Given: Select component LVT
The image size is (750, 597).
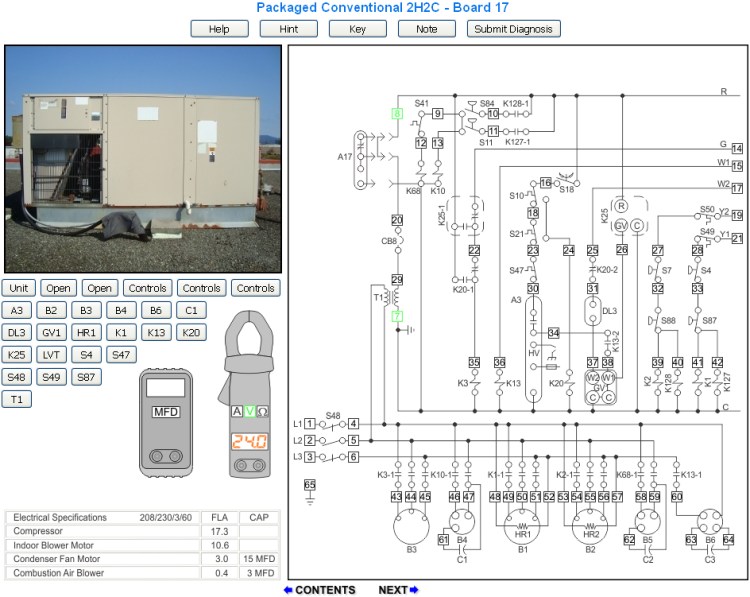Looking at the screenshot, I should click(x=51, y=355).
